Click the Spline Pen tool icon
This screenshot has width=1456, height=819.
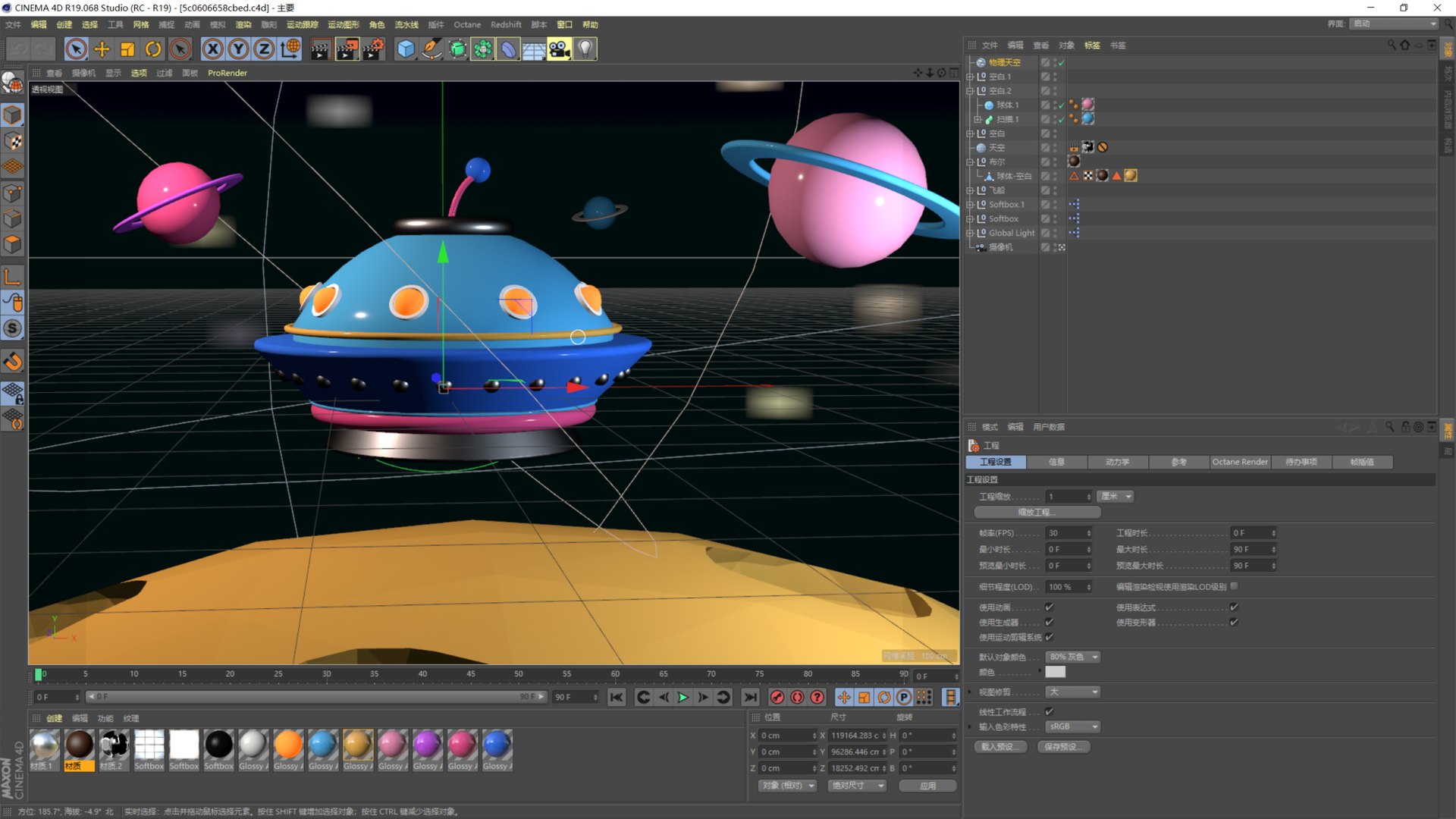coord(431,49)
